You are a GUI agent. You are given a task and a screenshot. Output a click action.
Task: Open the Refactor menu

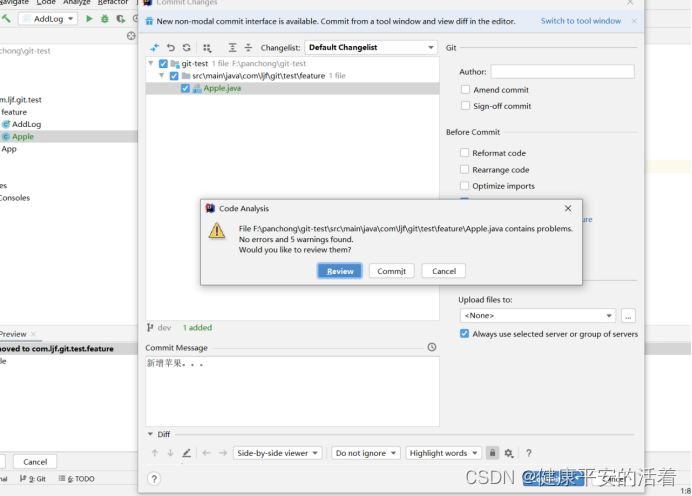(x=113, y=3)
